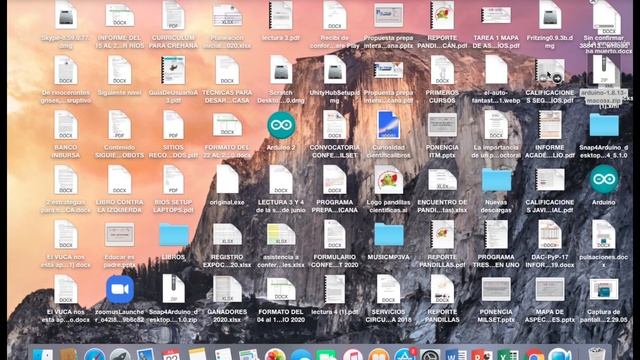Select the original.exe file
The height and width of the screenshot is (360, 640).
tap(227, 180)
